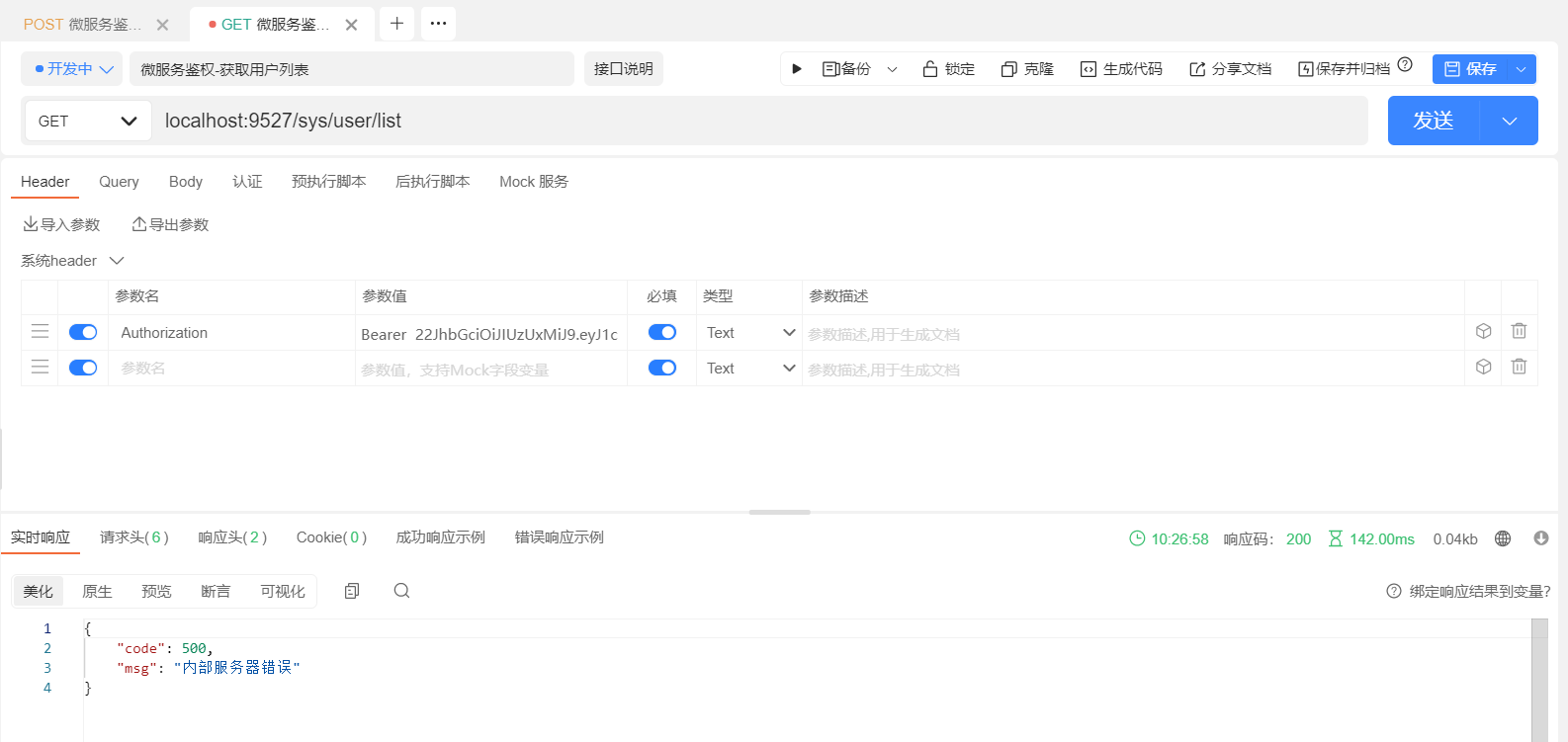Click the lock (锁定) icon
The width and height of the screenshot is (1568, 742).
[x=929, y=69]
